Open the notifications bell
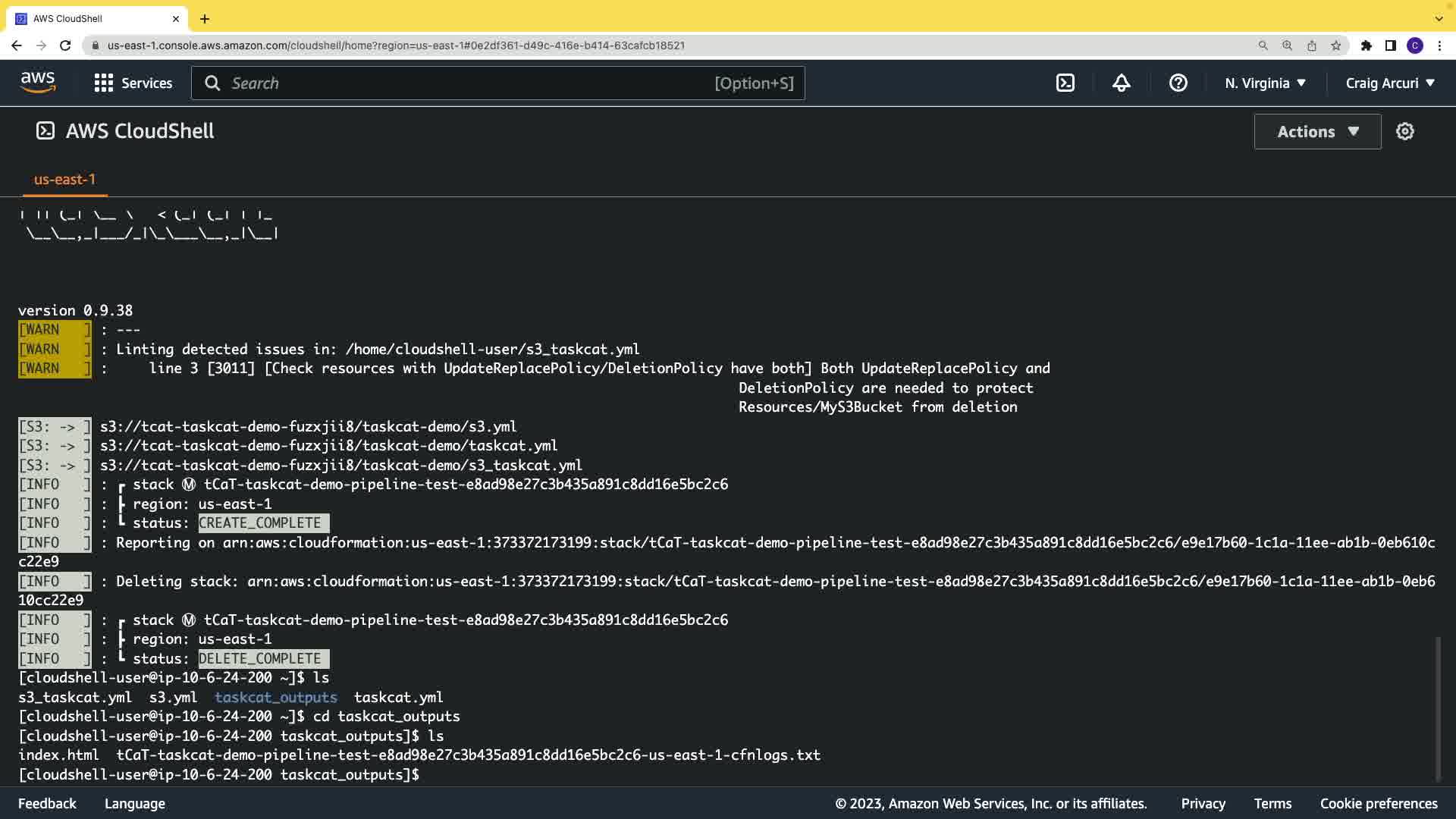Image resolution: width=1456 pixels, height=819 pixels. pos(1122,83)
